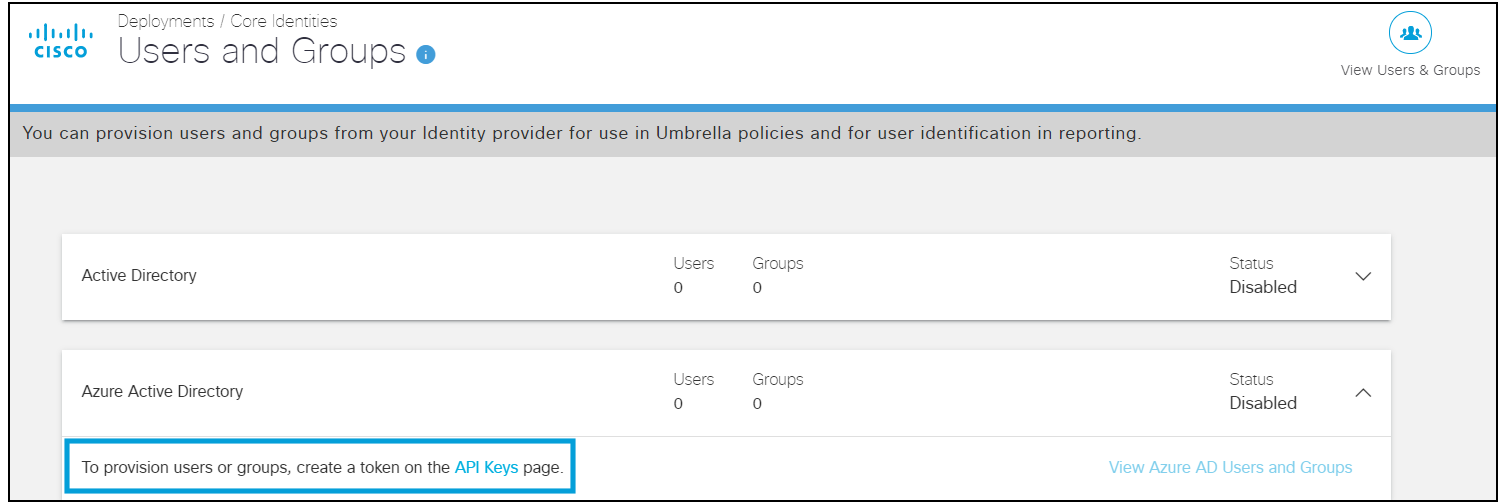Click Users count in Azure Active Directory row
This screenshot has height=504, width=1498.
678,404
